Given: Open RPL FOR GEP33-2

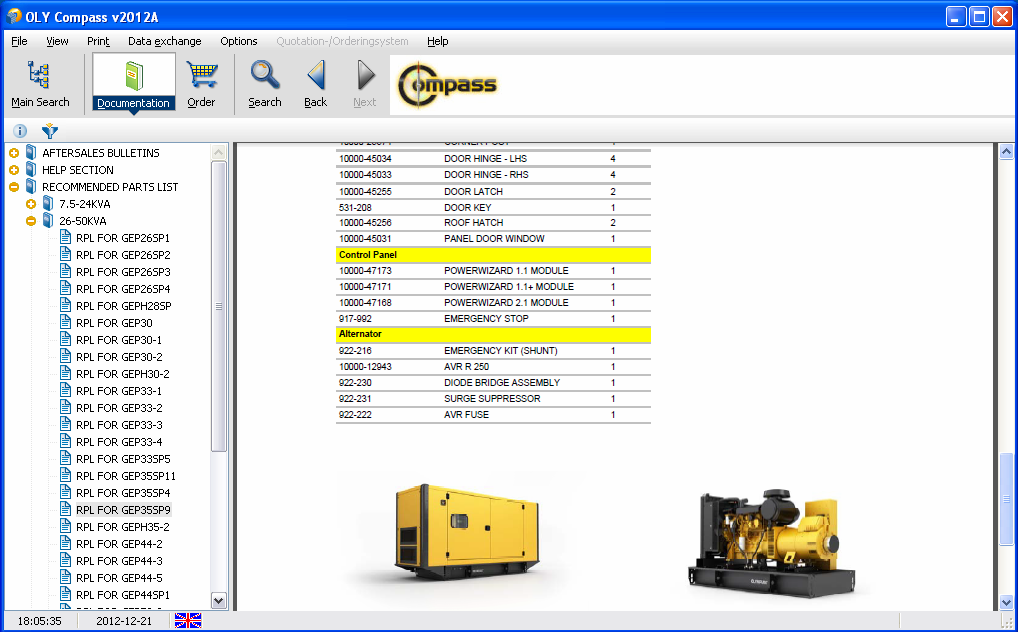Looking at the screenshot, I should [x=119, y=408].
